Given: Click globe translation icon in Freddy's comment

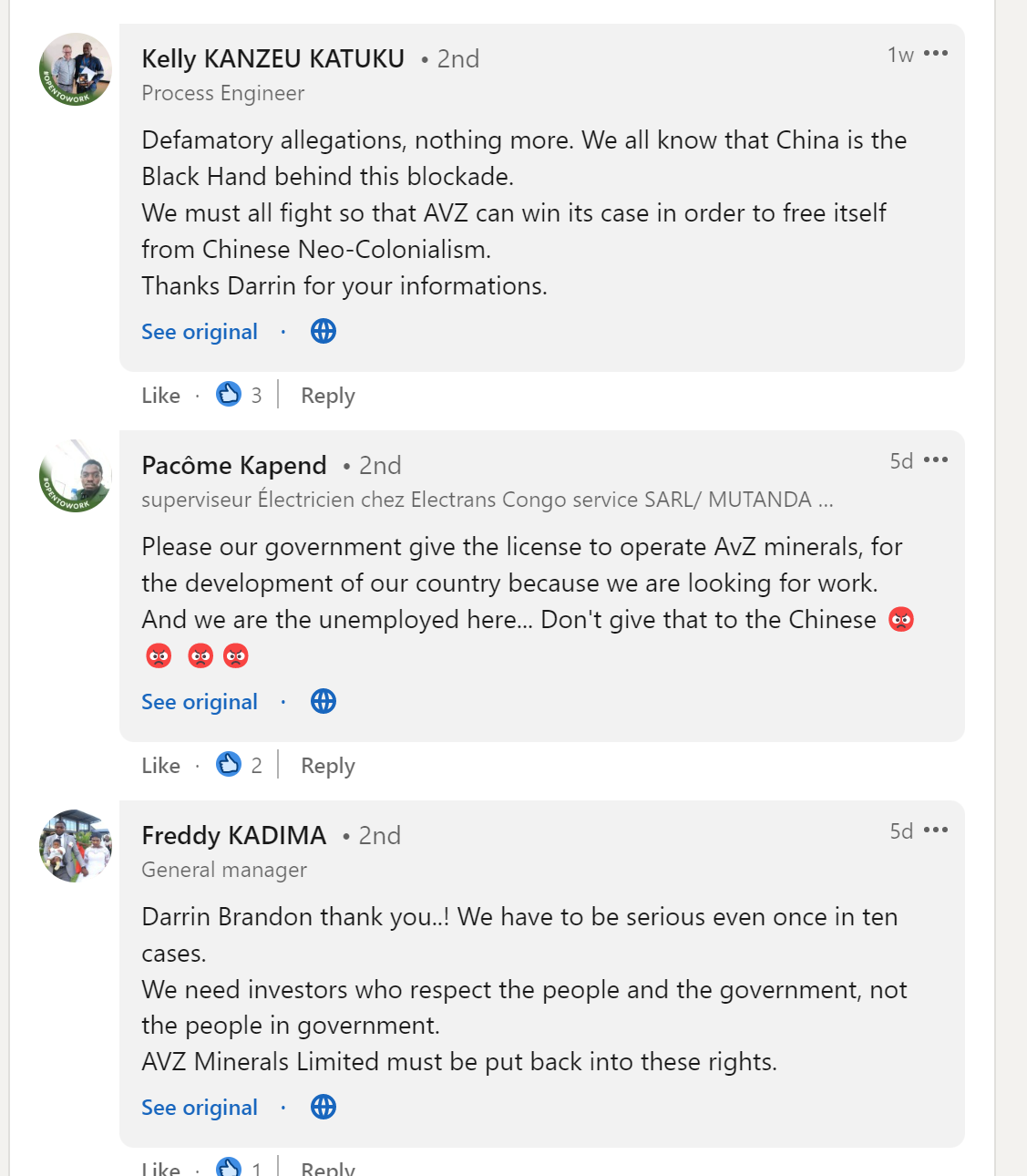Looking at the screenshot, I should click(324, 1107).
